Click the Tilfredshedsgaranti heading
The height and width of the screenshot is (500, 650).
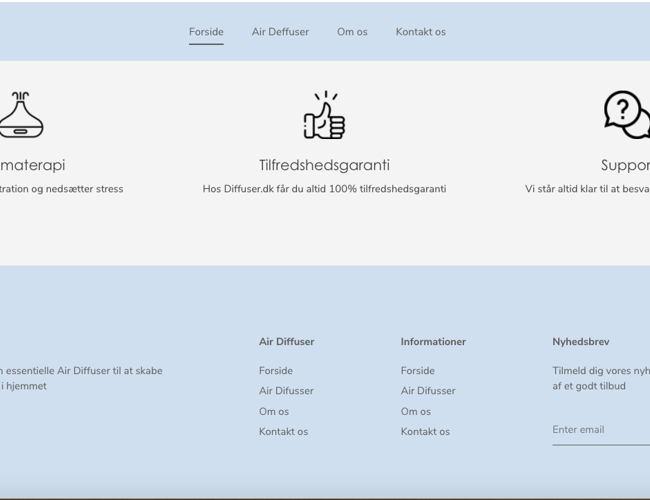(x=325, y=165)
